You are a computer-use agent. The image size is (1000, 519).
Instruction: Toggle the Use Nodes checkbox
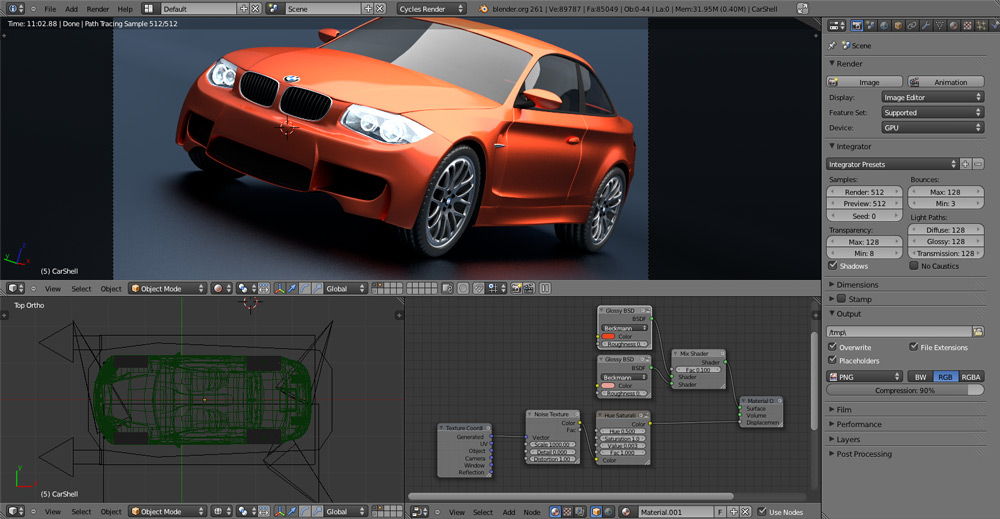tap(761, 512)
